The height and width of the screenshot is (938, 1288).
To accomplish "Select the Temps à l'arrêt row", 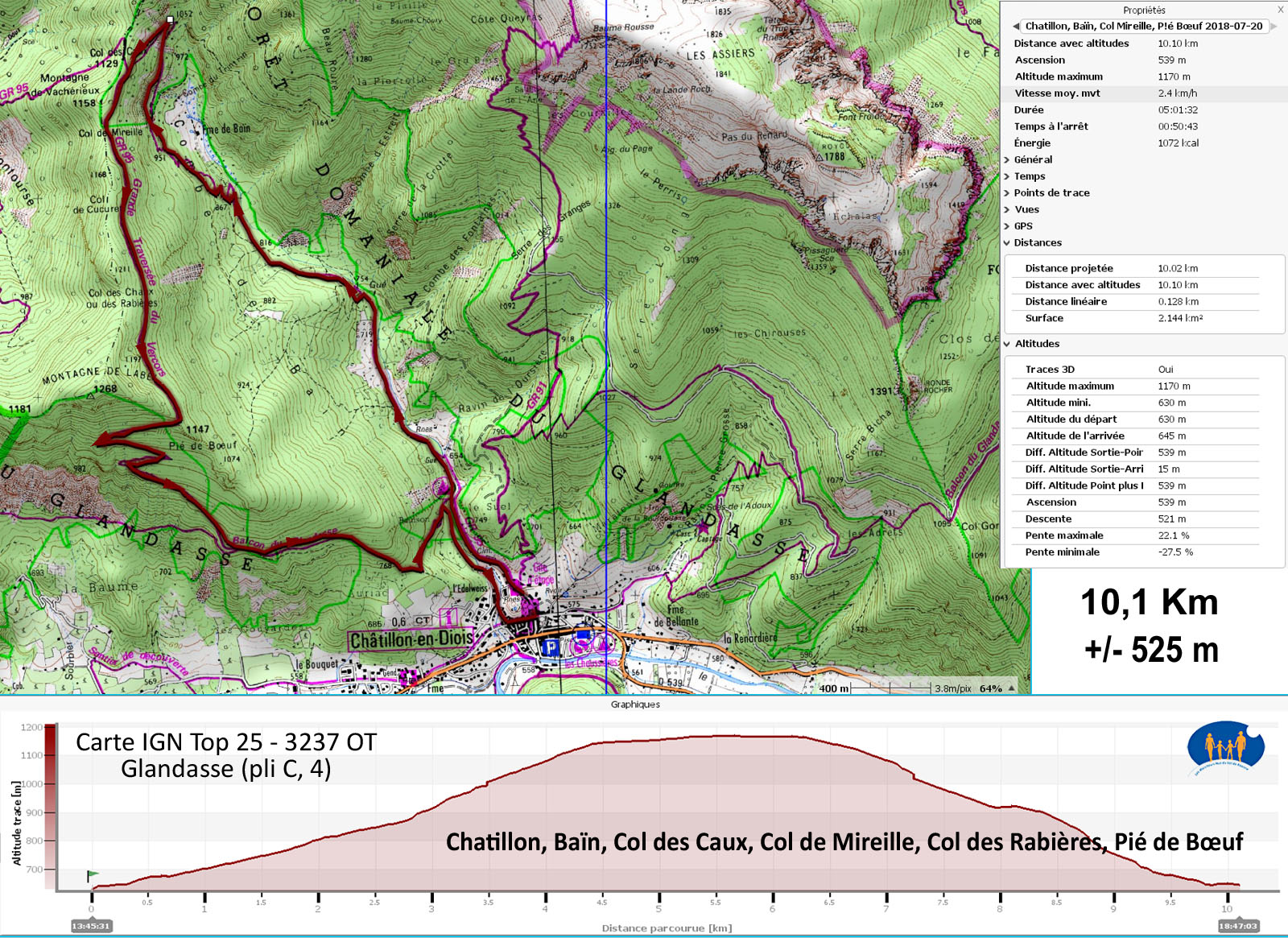I will [x=1143, y=126].
